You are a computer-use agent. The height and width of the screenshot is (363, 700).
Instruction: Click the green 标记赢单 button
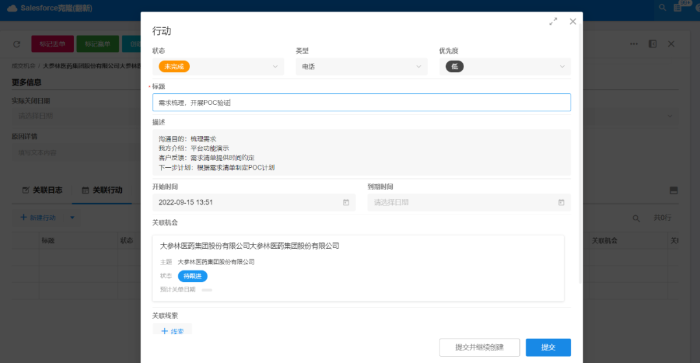coord(98,44)
